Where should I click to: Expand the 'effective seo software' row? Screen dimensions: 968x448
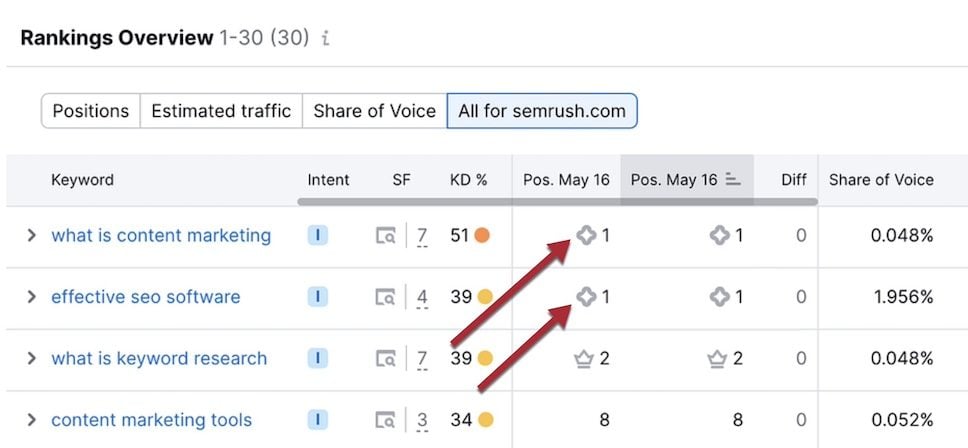point(31,297)
